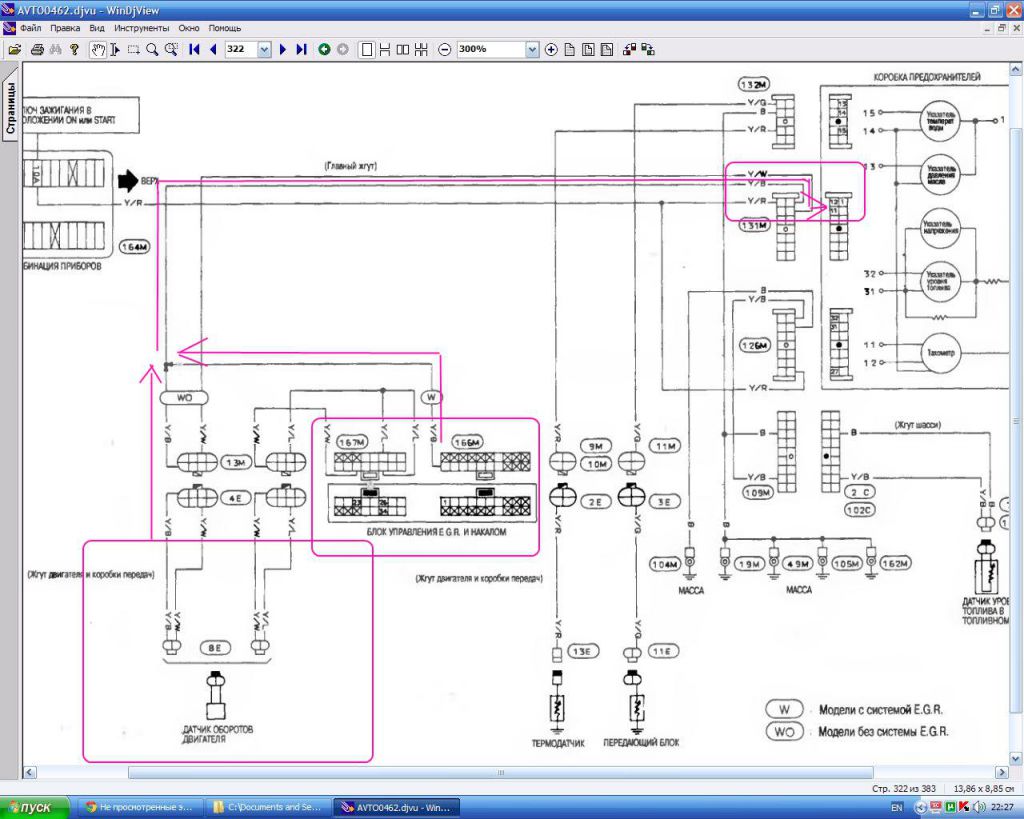Open the Файл menu

(29, 28)
